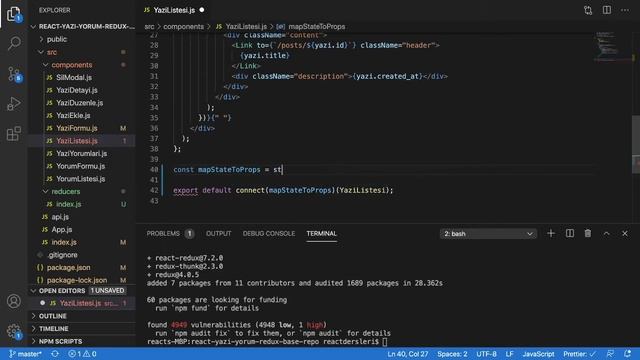Open the Source Control view icon
The image size is (640, 360).
[x=14, y=74]
